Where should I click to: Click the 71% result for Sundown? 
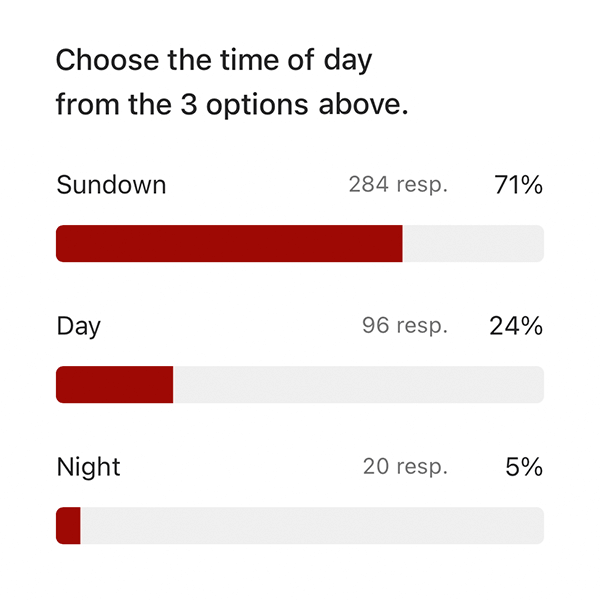[x=517, y=185]
